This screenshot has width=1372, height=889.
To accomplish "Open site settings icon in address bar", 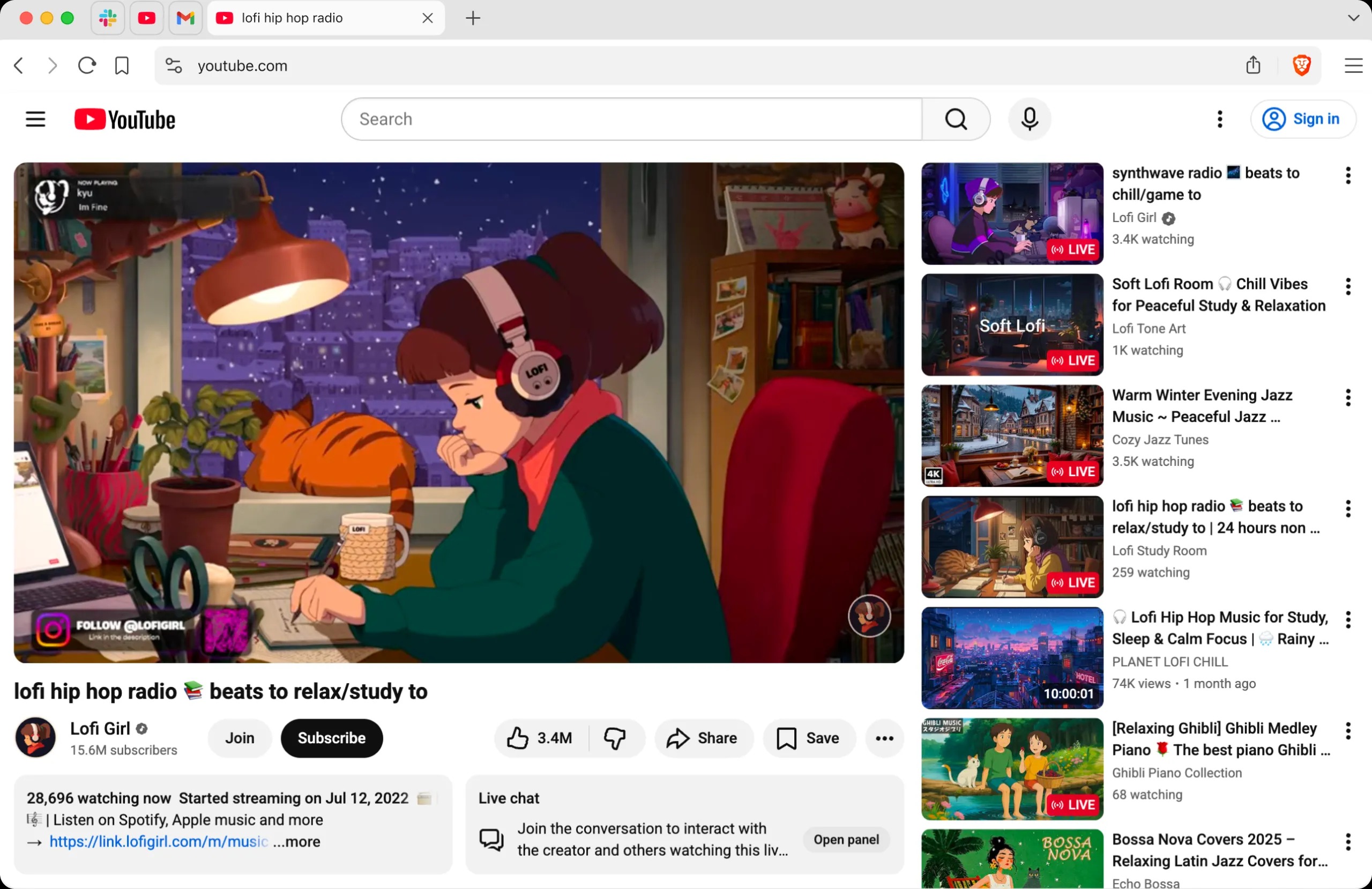I will 174,66.
